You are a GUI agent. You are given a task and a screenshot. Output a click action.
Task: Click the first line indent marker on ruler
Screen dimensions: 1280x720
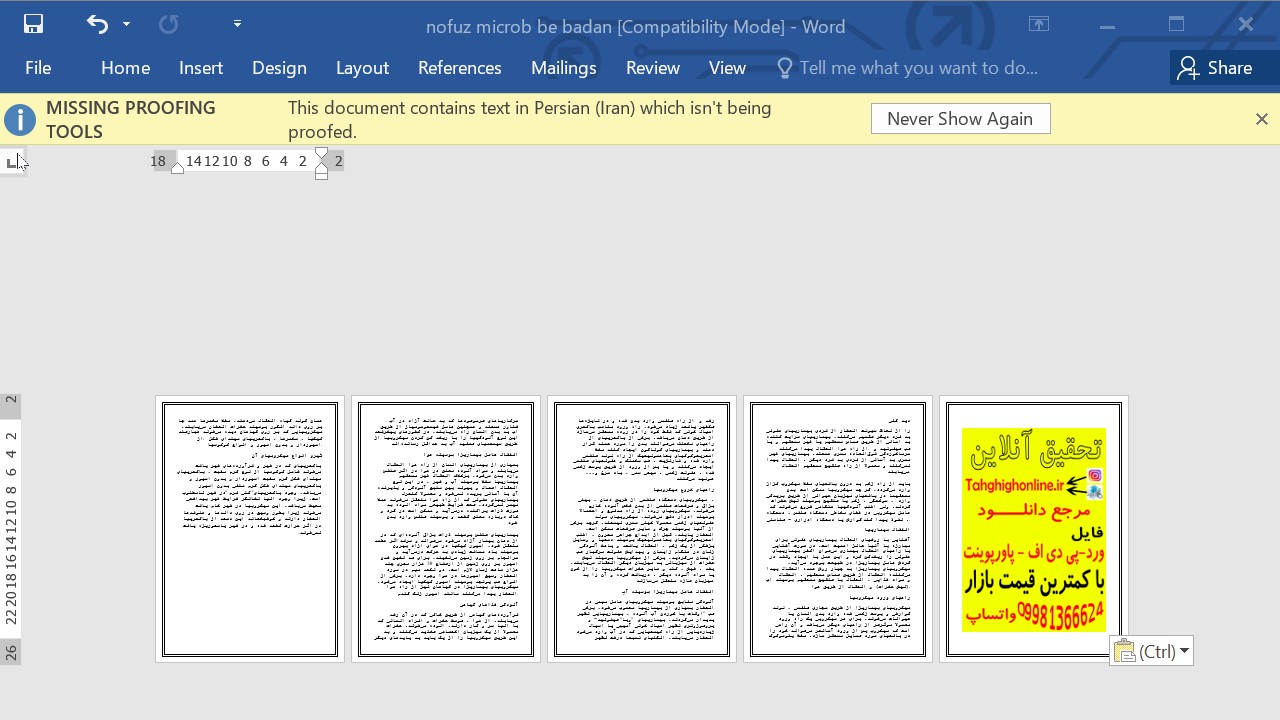[321, 154]
